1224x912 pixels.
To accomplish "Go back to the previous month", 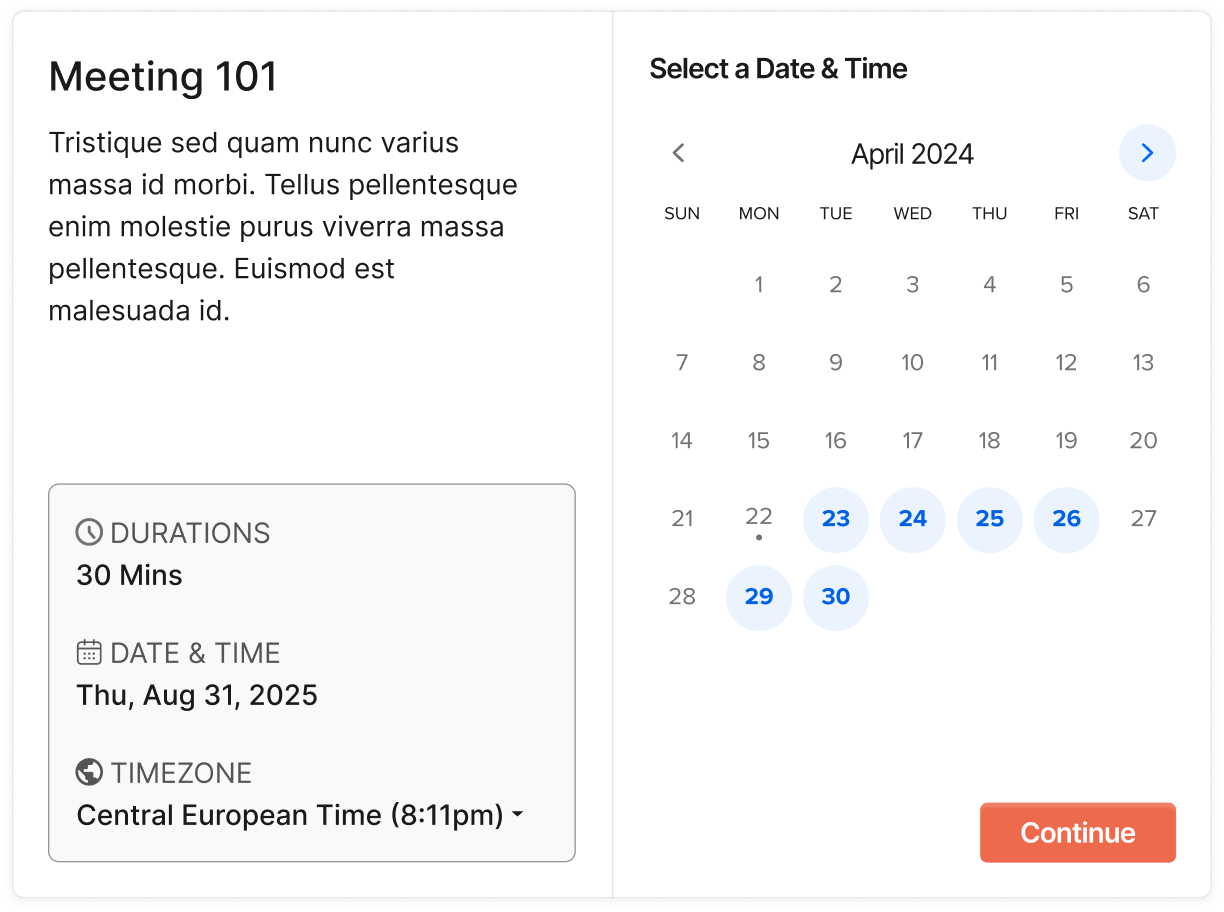I will (679, 153).
